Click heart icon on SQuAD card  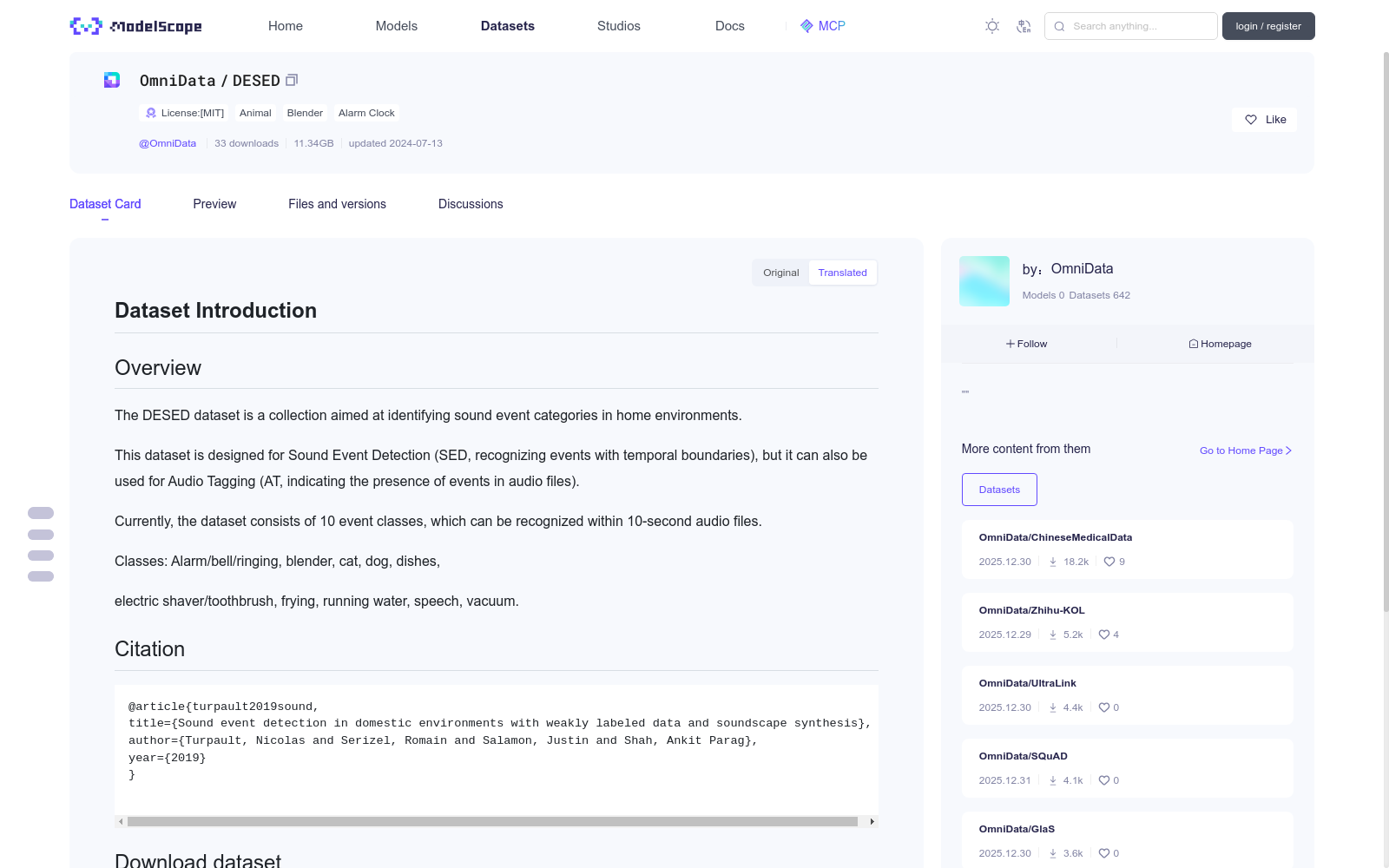tap(1104, 780)
